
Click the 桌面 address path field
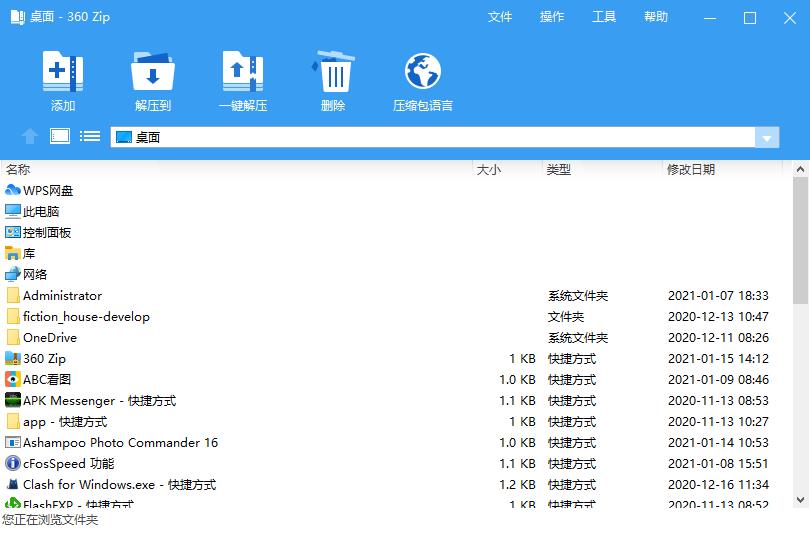[x=432, y=138]
